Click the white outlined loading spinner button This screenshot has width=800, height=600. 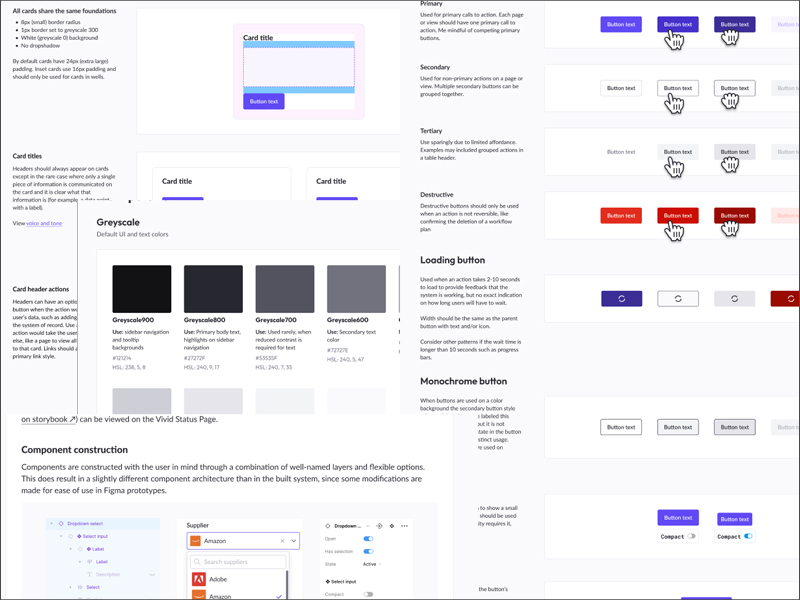coord(678,299)
